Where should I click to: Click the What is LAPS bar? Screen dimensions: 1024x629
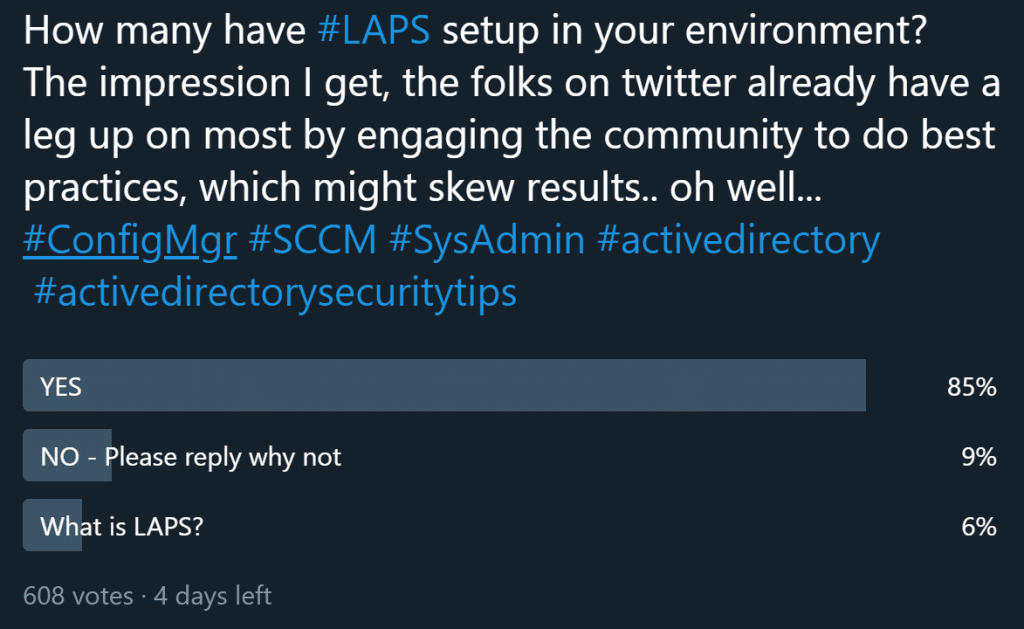point(51,526)
